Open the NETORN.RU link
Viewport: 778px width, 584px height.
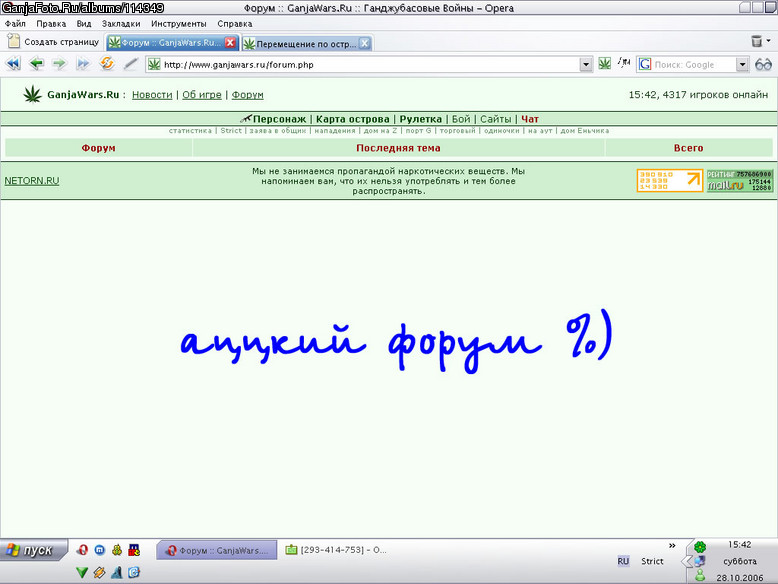point(32,181)
